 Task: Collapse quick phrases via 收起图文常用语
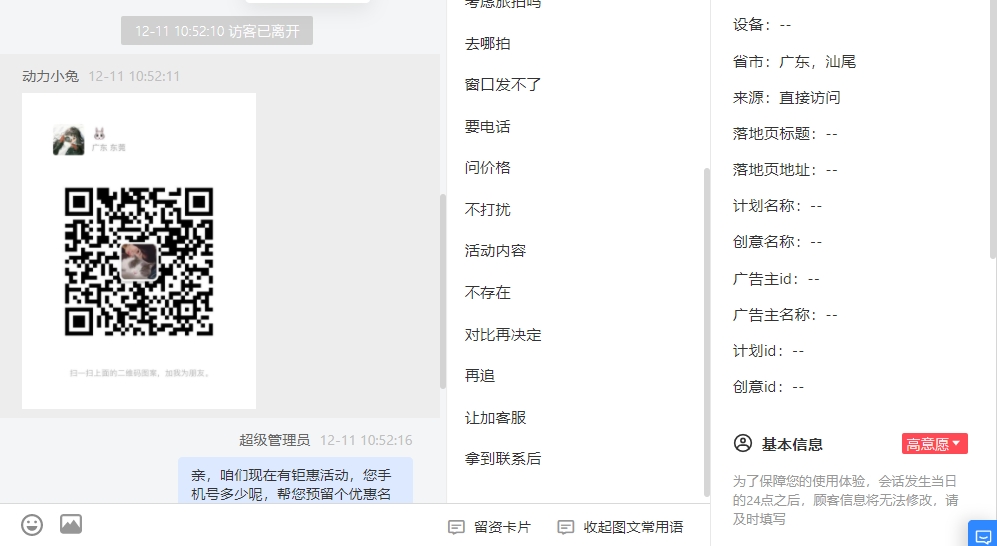coord(633,527)
